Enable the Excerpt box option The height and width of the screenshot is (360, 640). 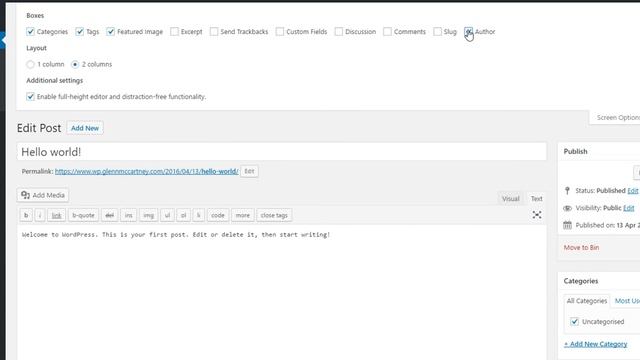tap(174, 31)
